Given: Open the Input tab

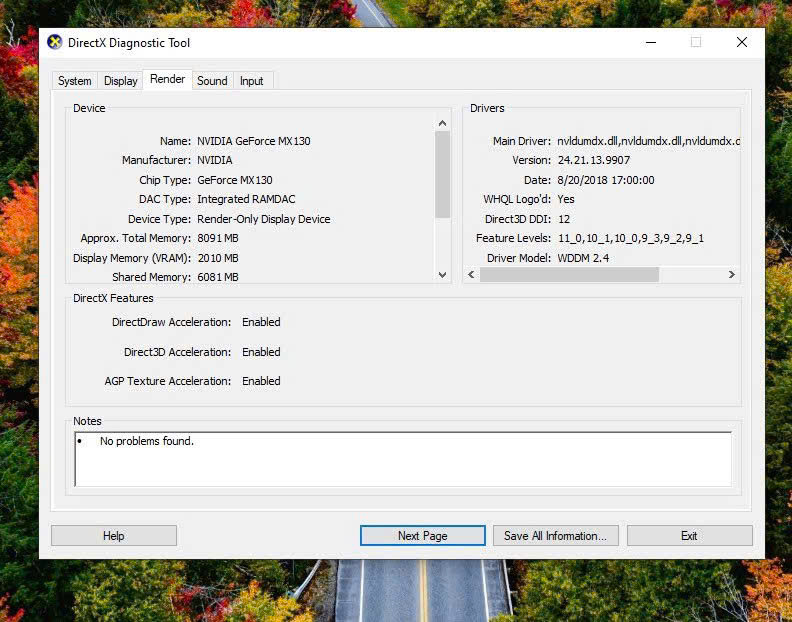Looking at the screenshot, I should coord(252,81).
